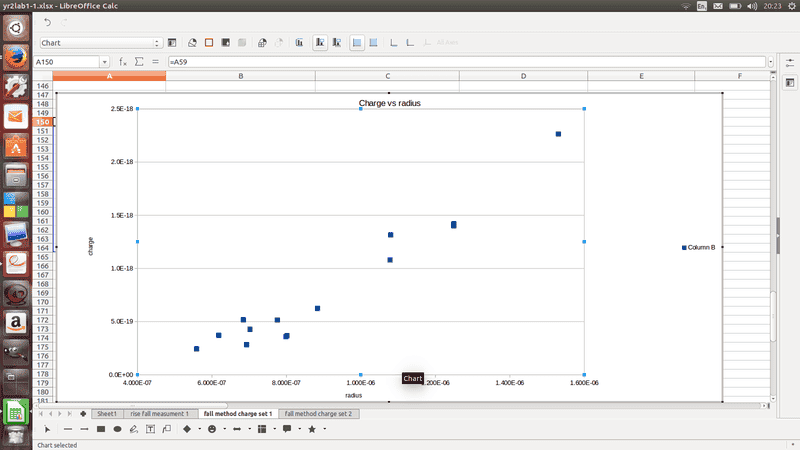The width and height of the screenshot is (800, 450).
Task: Click the Sum icon in formula bar
Action: tap(139, 62)
